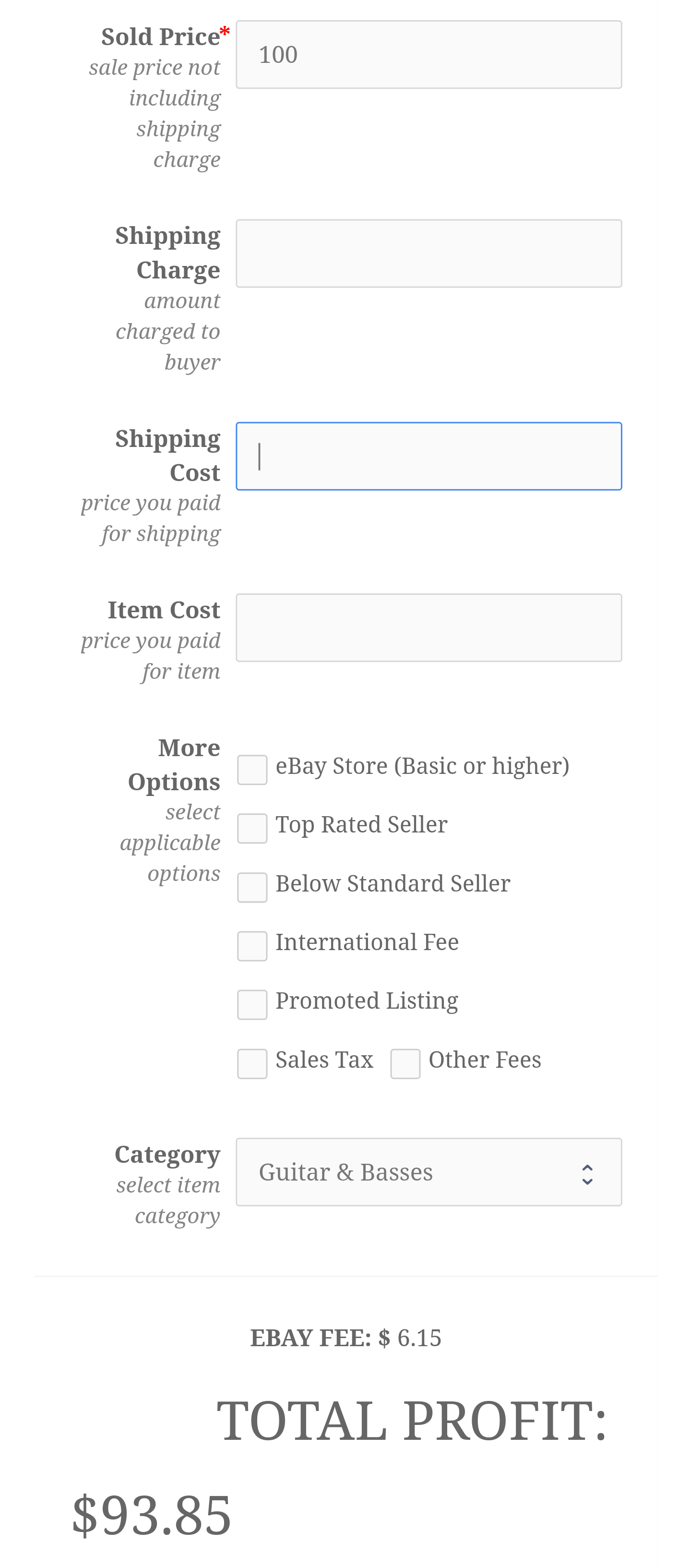Click the Top Rated Seller label text
This screenshot has height=1568, width=691.
pyautogui.click(x=361, y=825)
